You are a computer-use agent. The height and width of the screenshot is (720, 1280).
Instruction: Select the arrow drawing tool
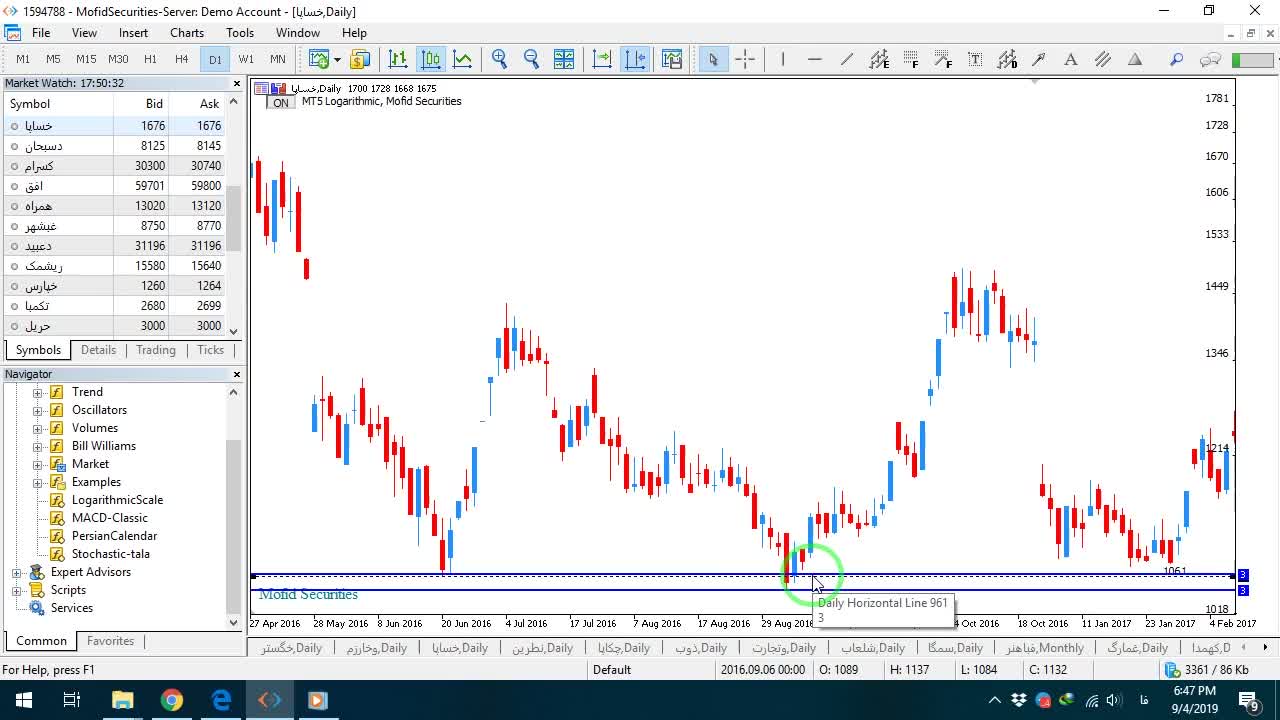1039,59
